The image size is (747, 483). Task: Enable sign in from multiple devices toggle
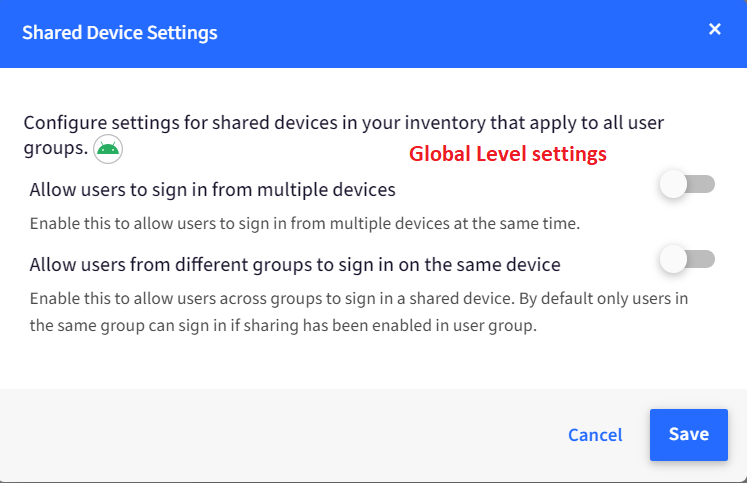687,184
